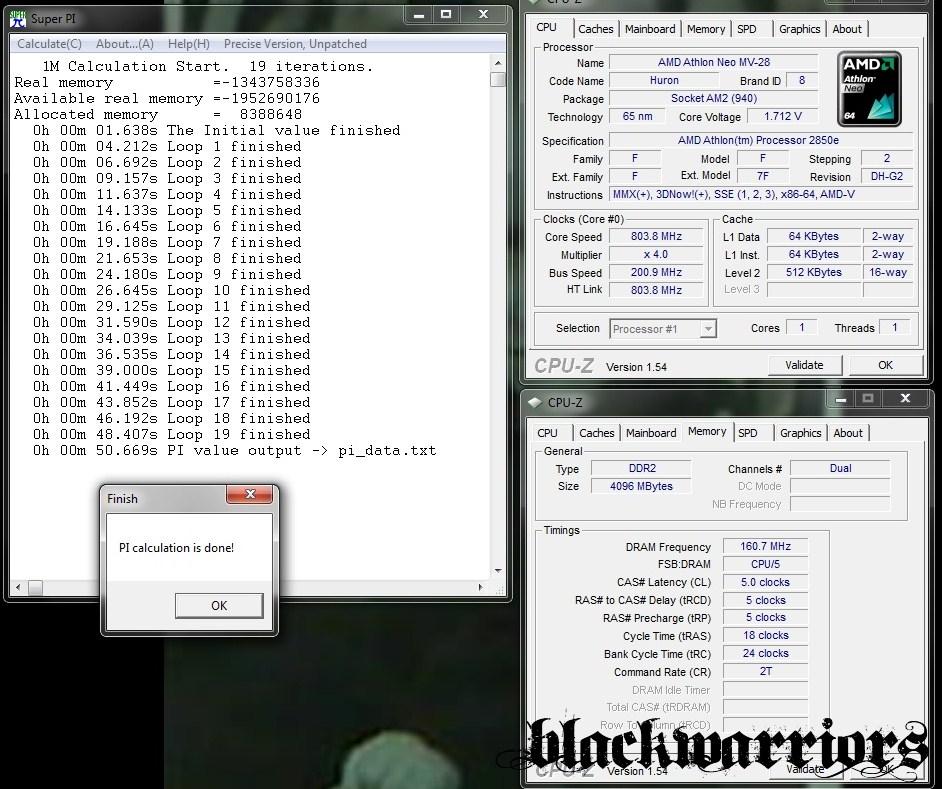Click scroll up arrow in Super PI window
Image resolution: width=942 pixels, height=789 pixels.
pyautogui.click(x=498, y=62)
